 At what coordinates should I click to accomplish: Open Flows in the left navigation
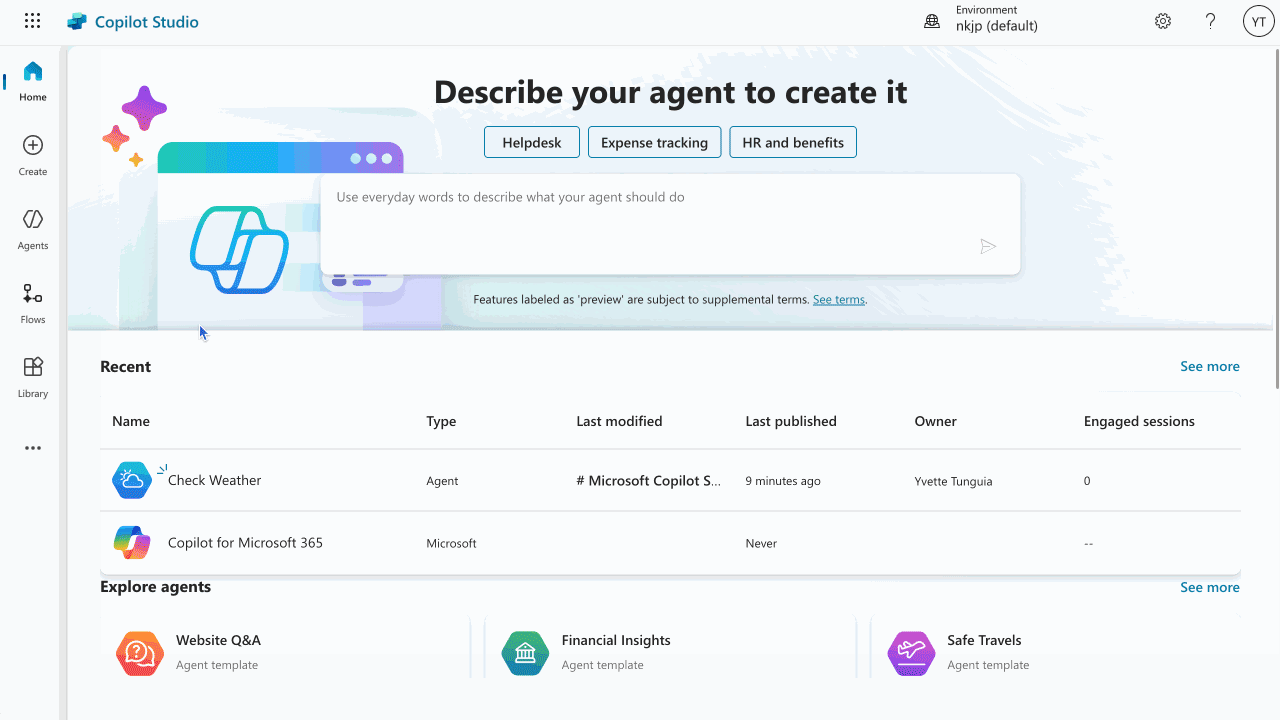pyautogui.click(x=33, y=304)
